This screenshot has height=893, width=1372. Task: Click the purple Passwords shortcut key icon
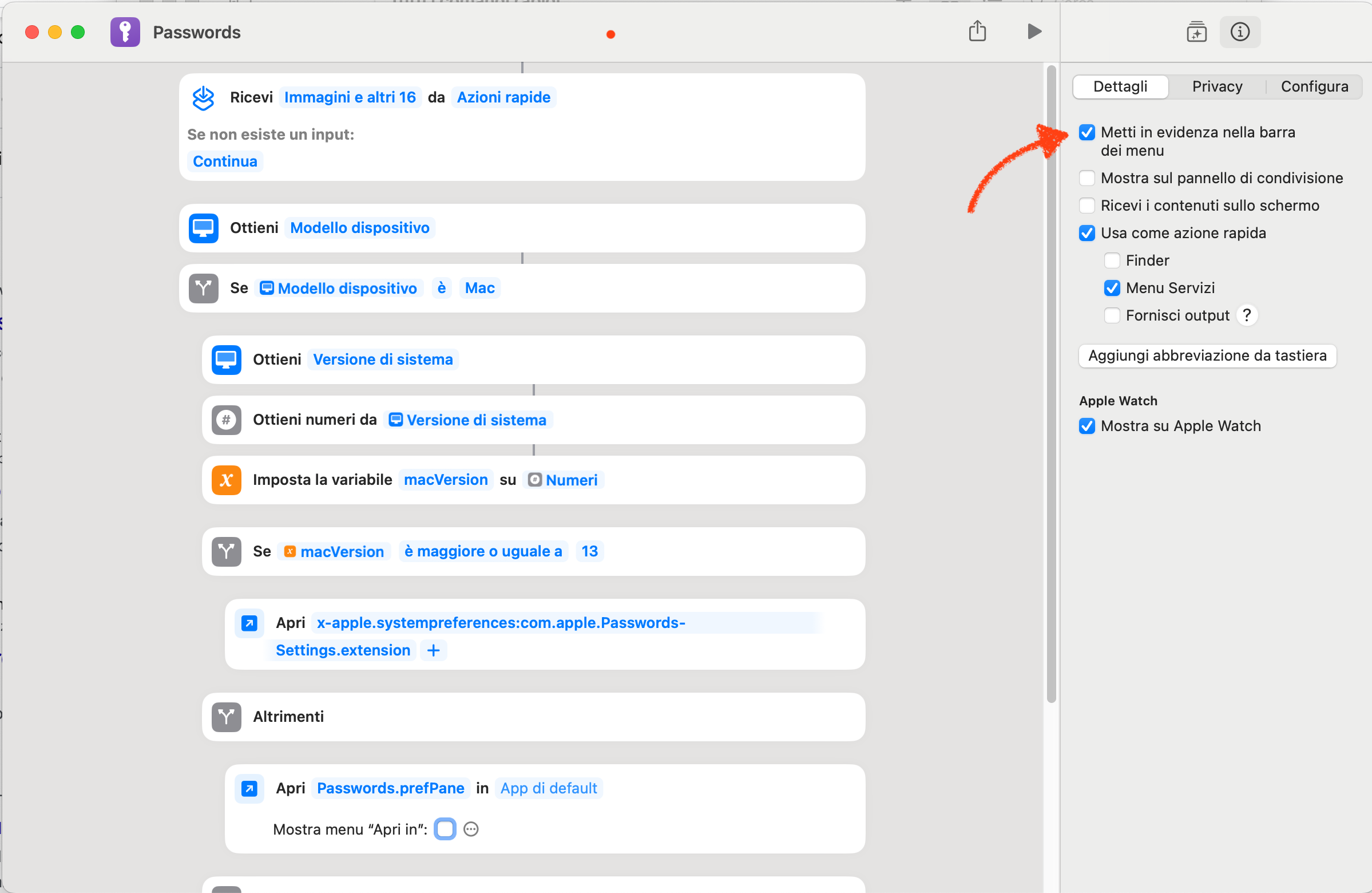tap(125, 31)
